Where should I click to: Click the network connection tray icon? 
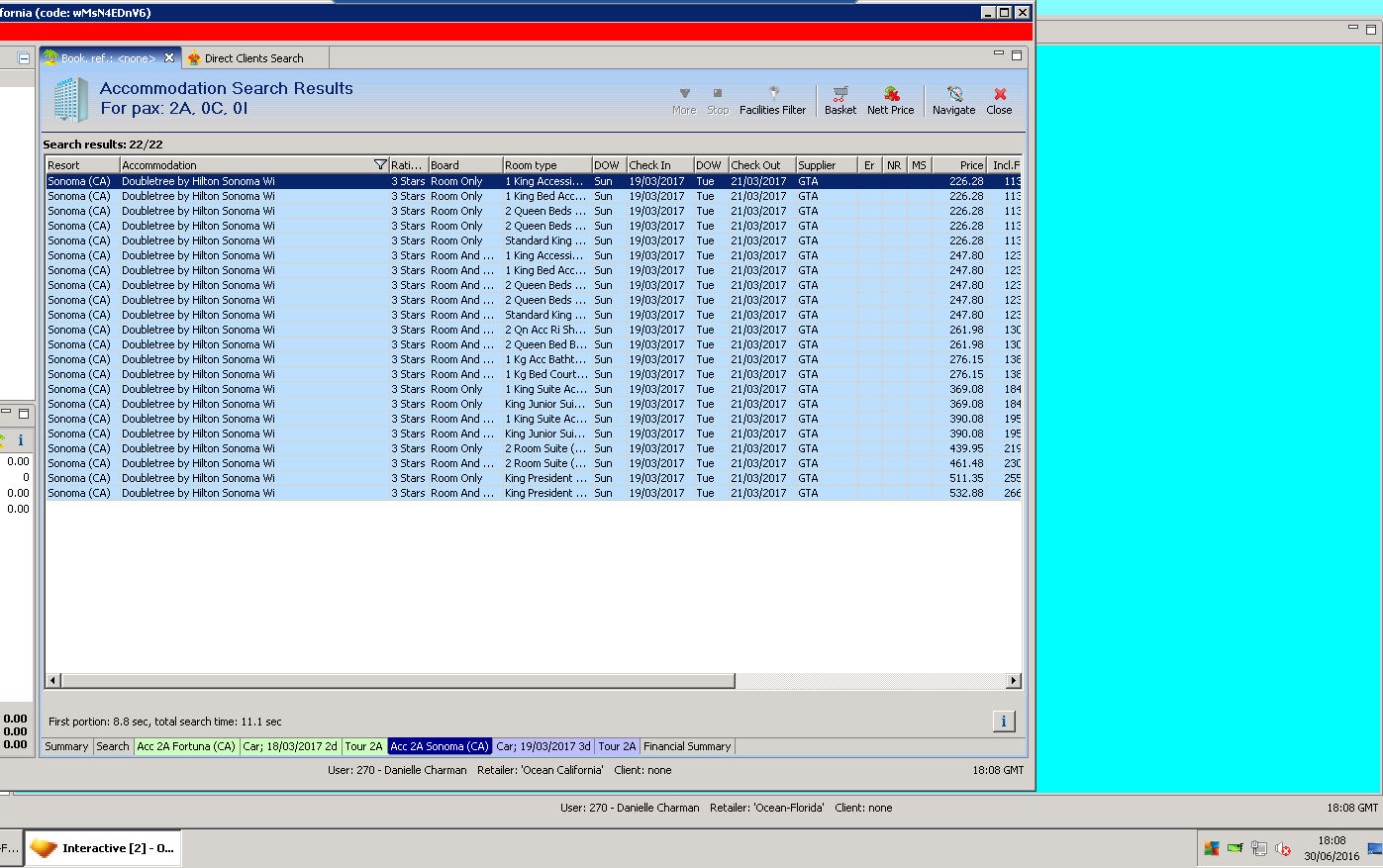pyautogui.click(x=1258, y=848)
